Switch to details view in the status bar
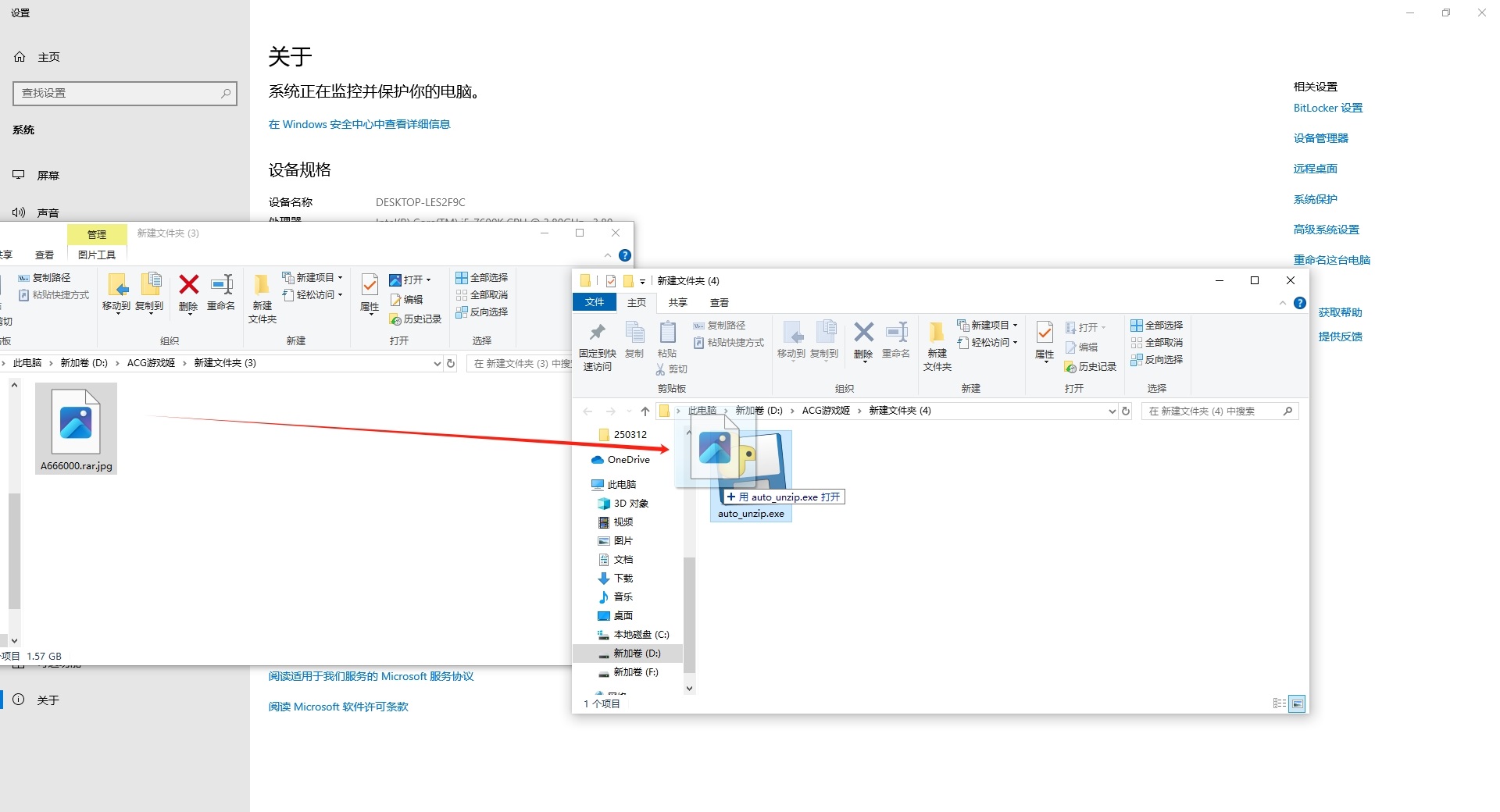 (1279, 703)
